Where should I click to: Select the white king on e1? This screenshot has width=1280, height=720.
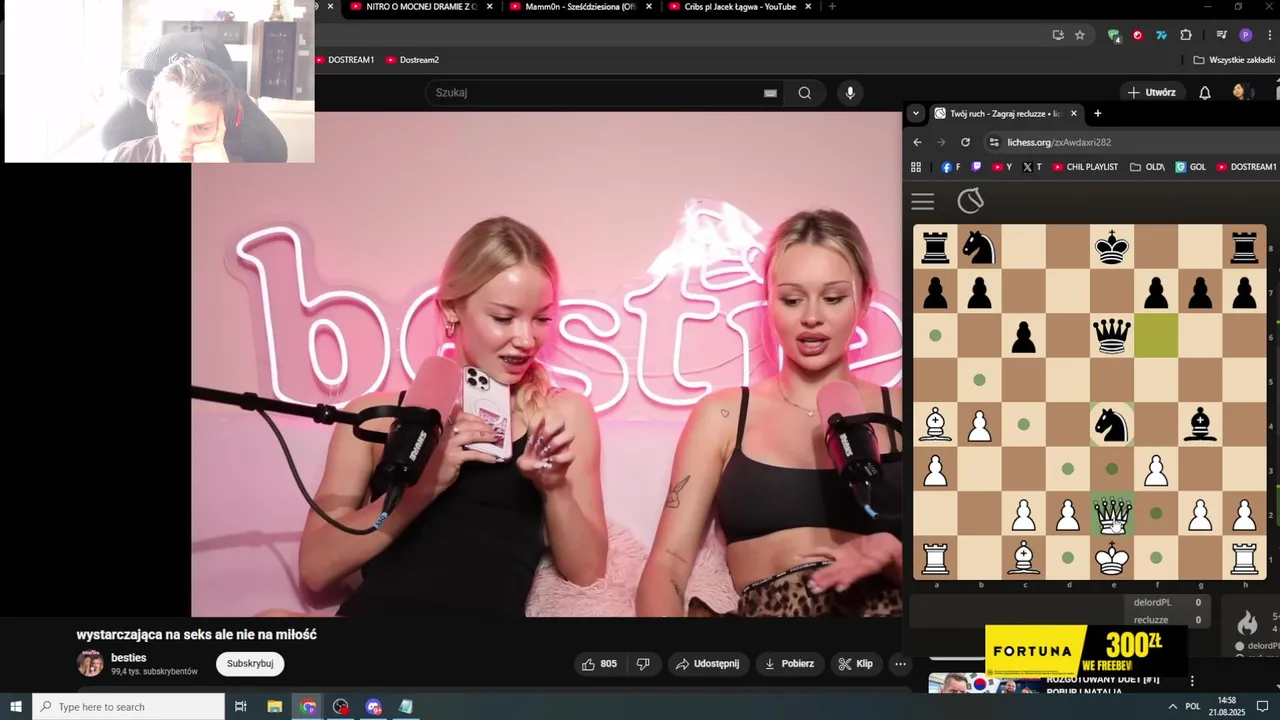[1111, 557]
